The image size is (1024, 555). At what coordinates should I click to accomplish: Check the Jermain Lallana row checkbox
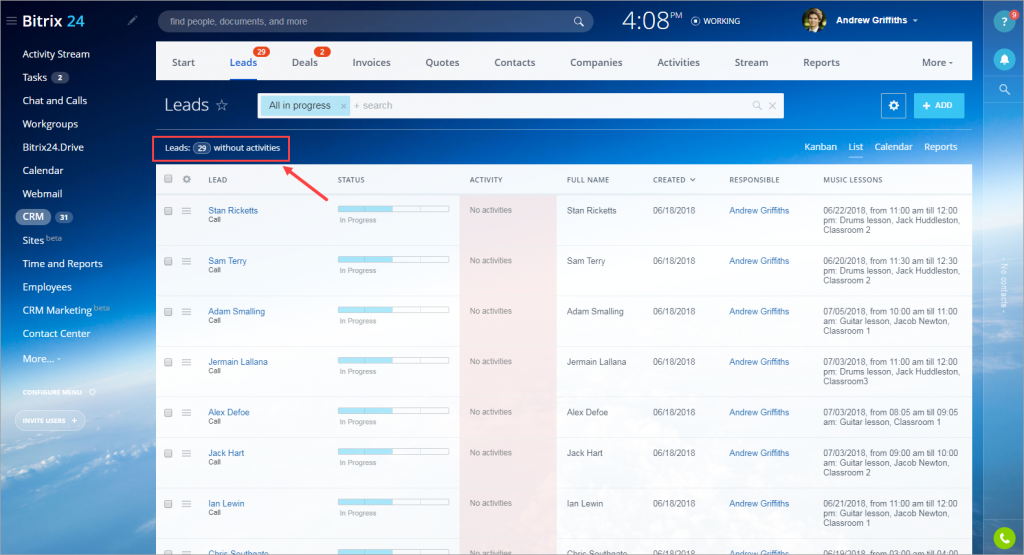click(168, 362)
